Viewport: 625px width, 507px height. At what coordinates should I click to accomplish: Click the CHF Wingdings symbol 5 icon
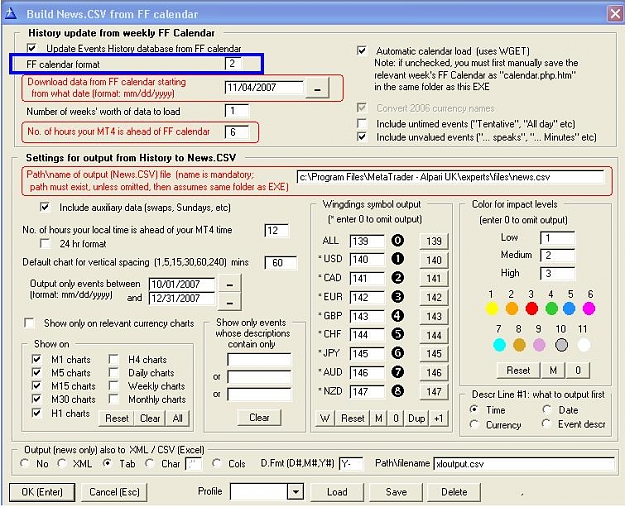[397, 334]
